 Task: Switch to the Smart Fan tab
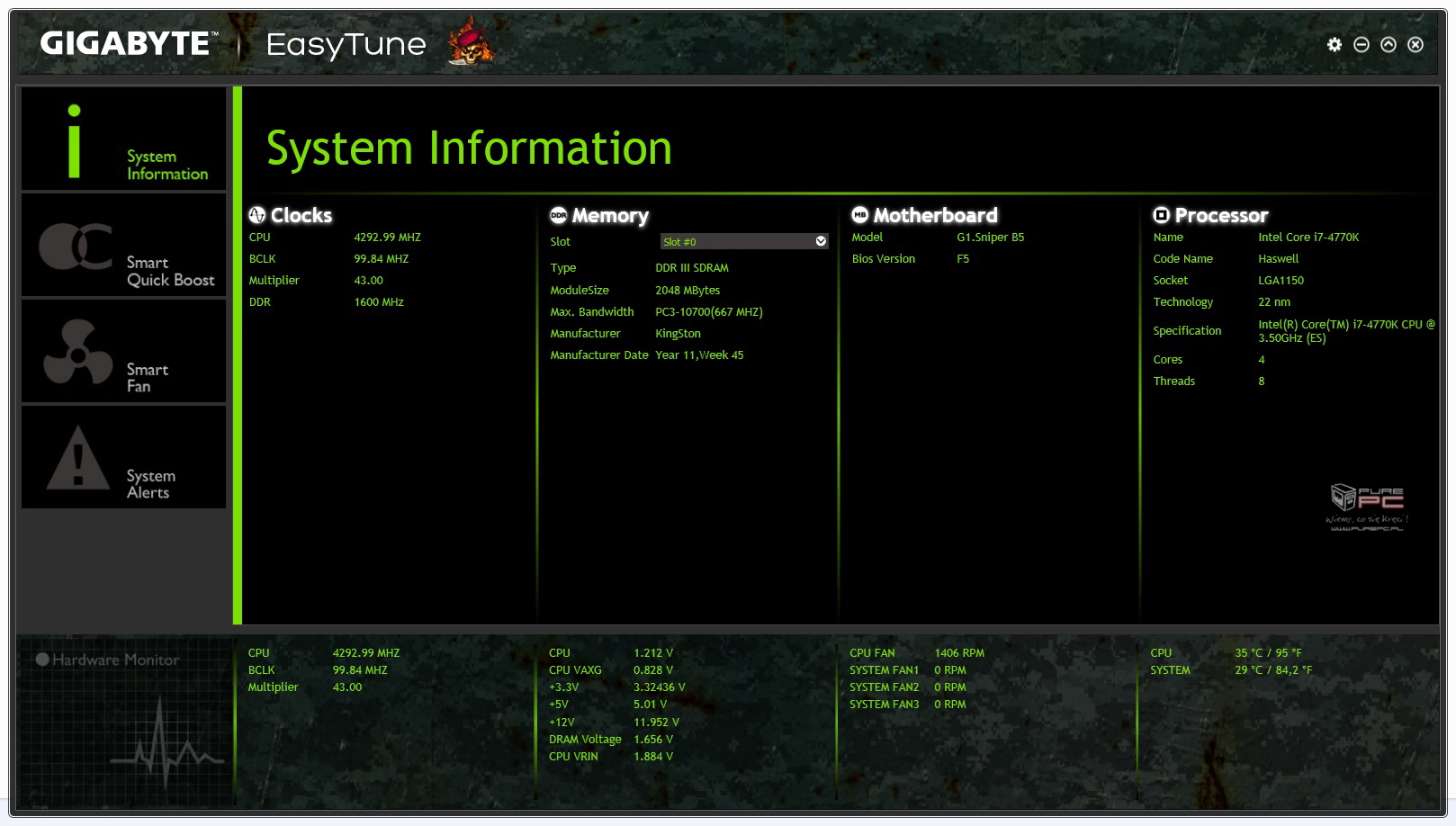click(148, 377)
